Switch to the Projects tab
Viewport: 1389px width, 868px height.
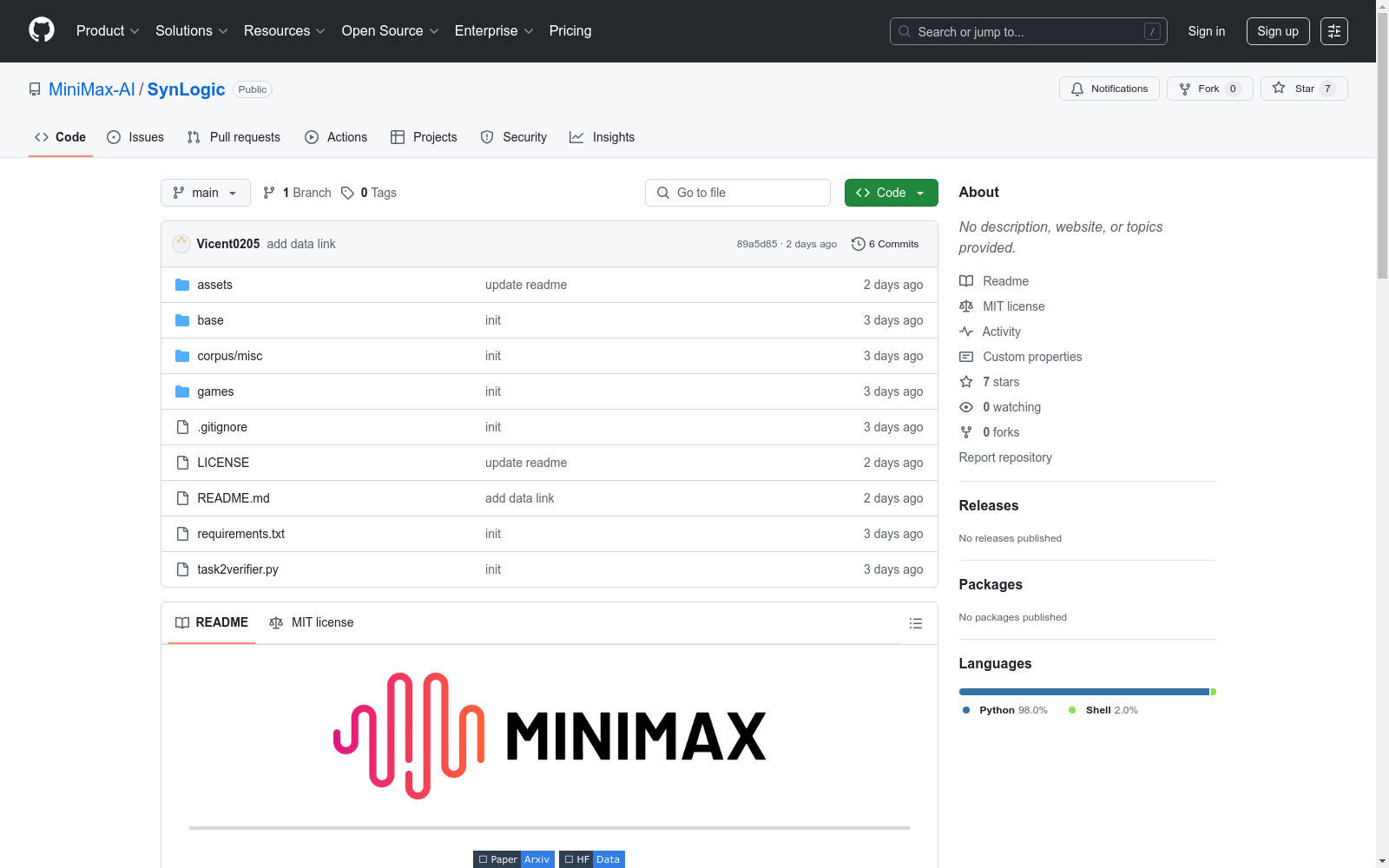(x=424, y=137)
